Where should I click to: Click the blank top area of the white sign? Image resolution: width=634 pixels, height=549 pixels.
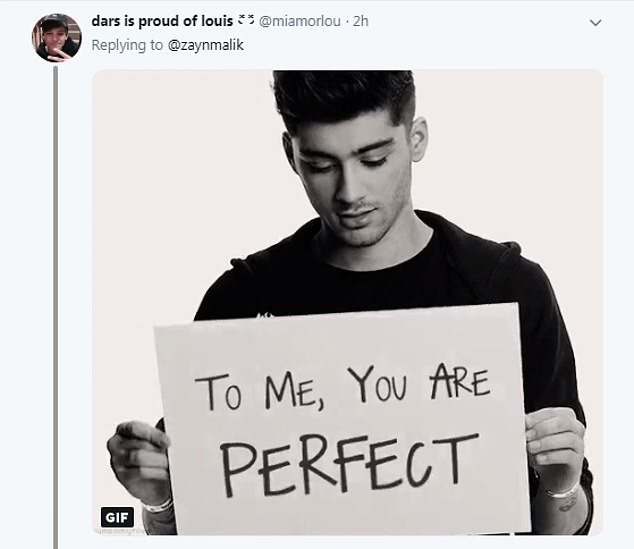click(x=340, y=335)
